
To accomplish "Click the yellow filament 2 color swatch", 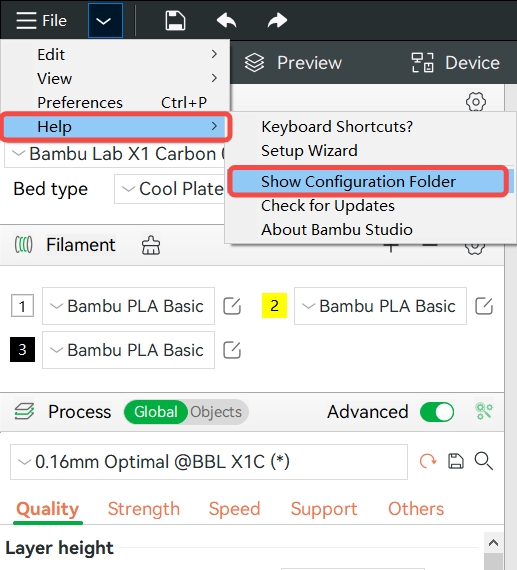I will point(274,306).
